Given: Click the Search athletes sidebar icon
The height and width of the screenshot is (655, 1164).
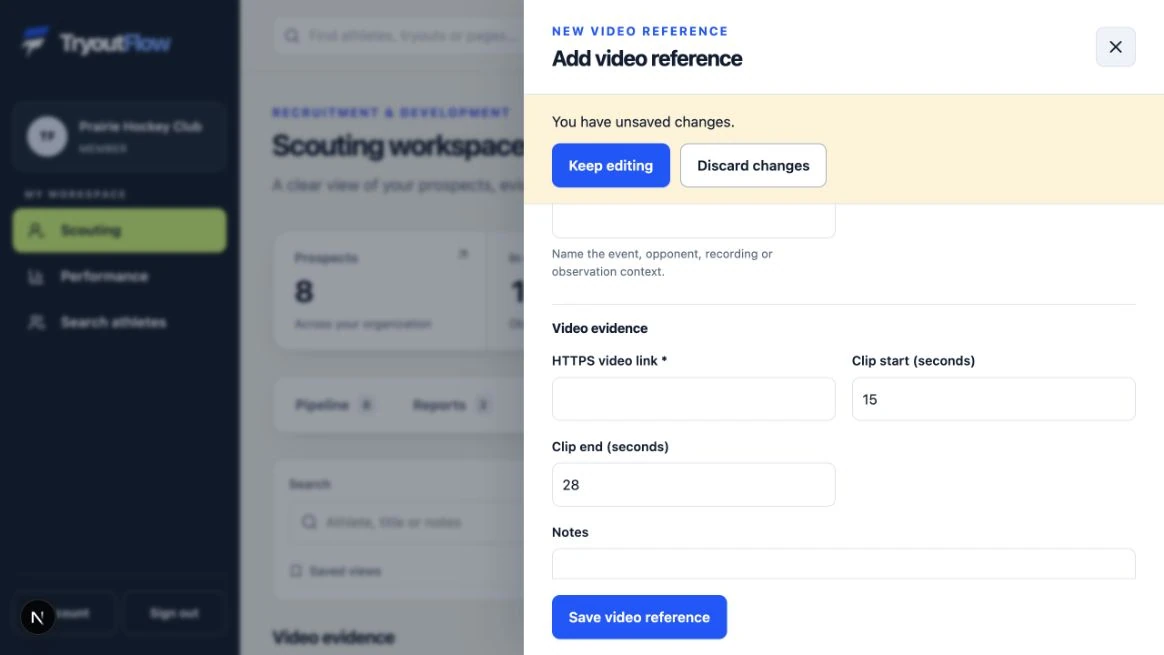Looking at the screenshot, I should pos(36,322).
